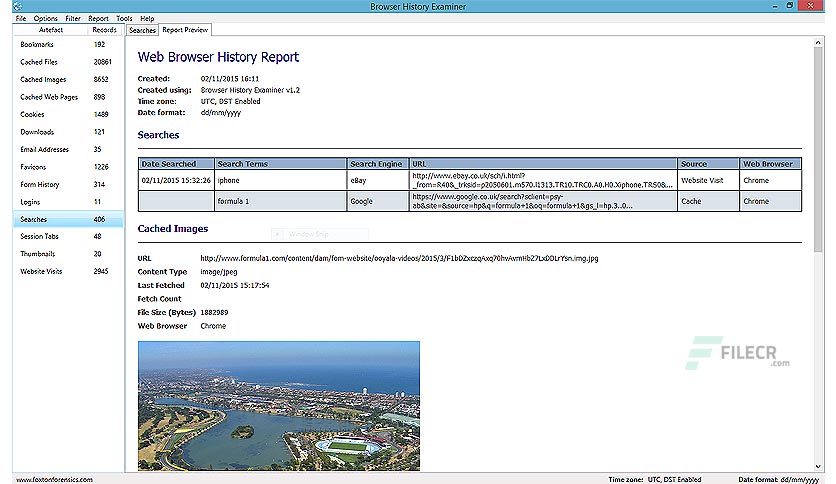Open the Options menu
836x484 pixels.
(45, 18)
